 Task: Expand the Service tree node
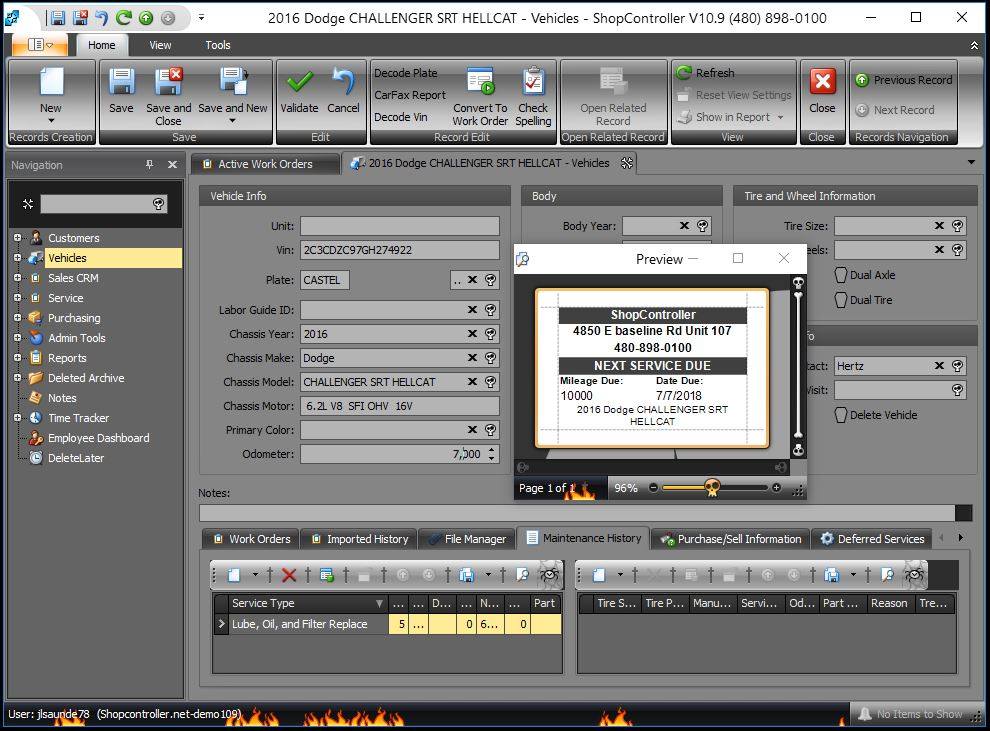pos(17,298)
